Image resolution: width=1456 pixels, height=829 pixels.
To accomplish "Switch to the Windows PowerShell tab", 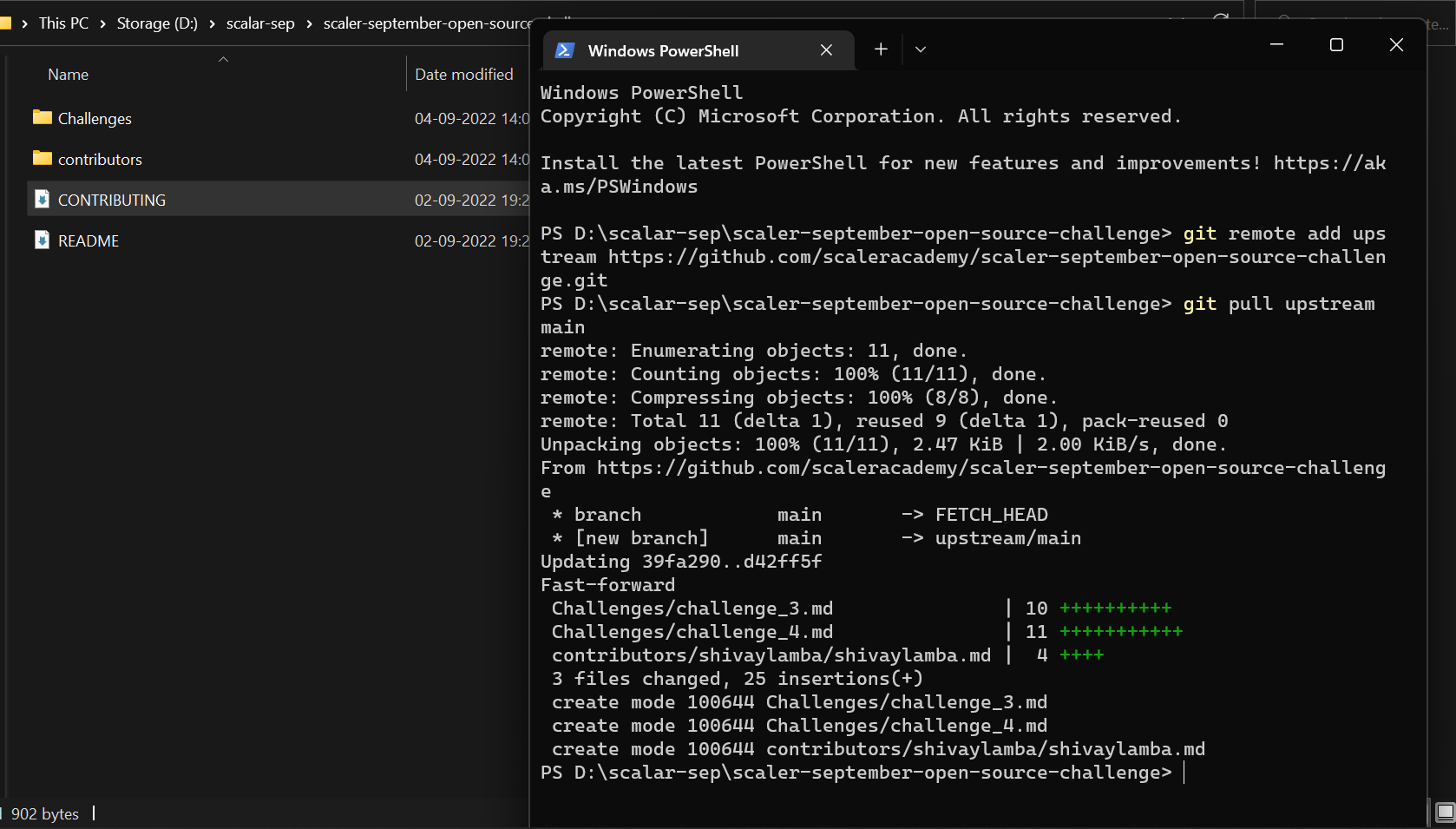I will [x=664, y=50].
